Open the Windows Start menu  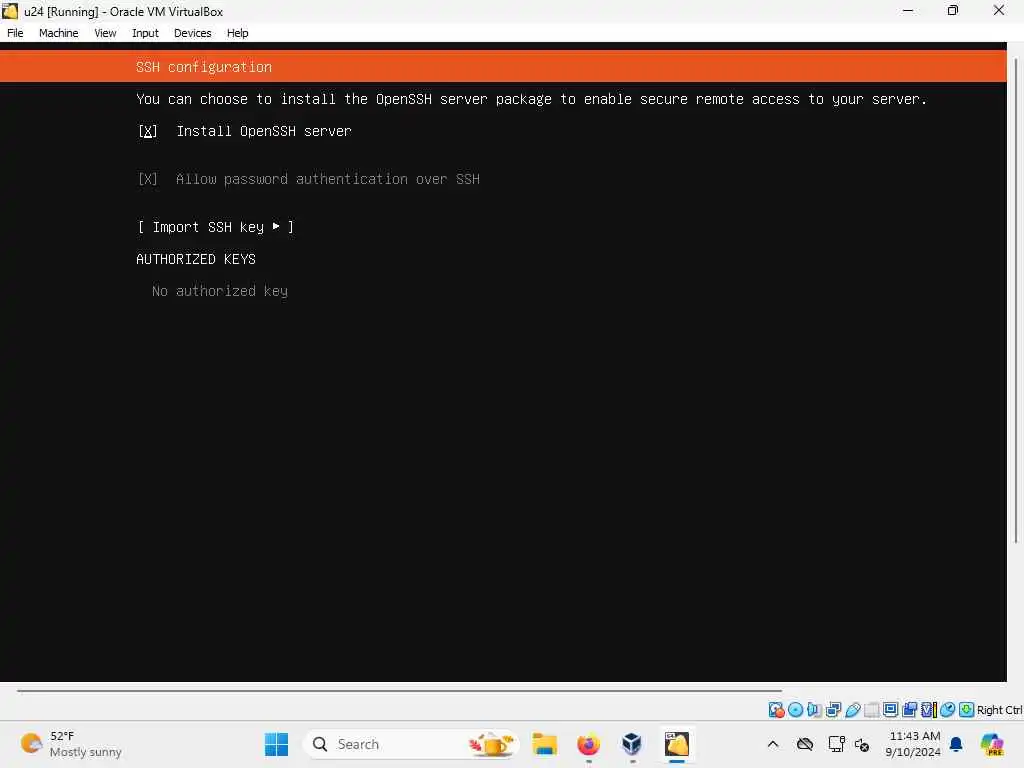coord(276,744)
